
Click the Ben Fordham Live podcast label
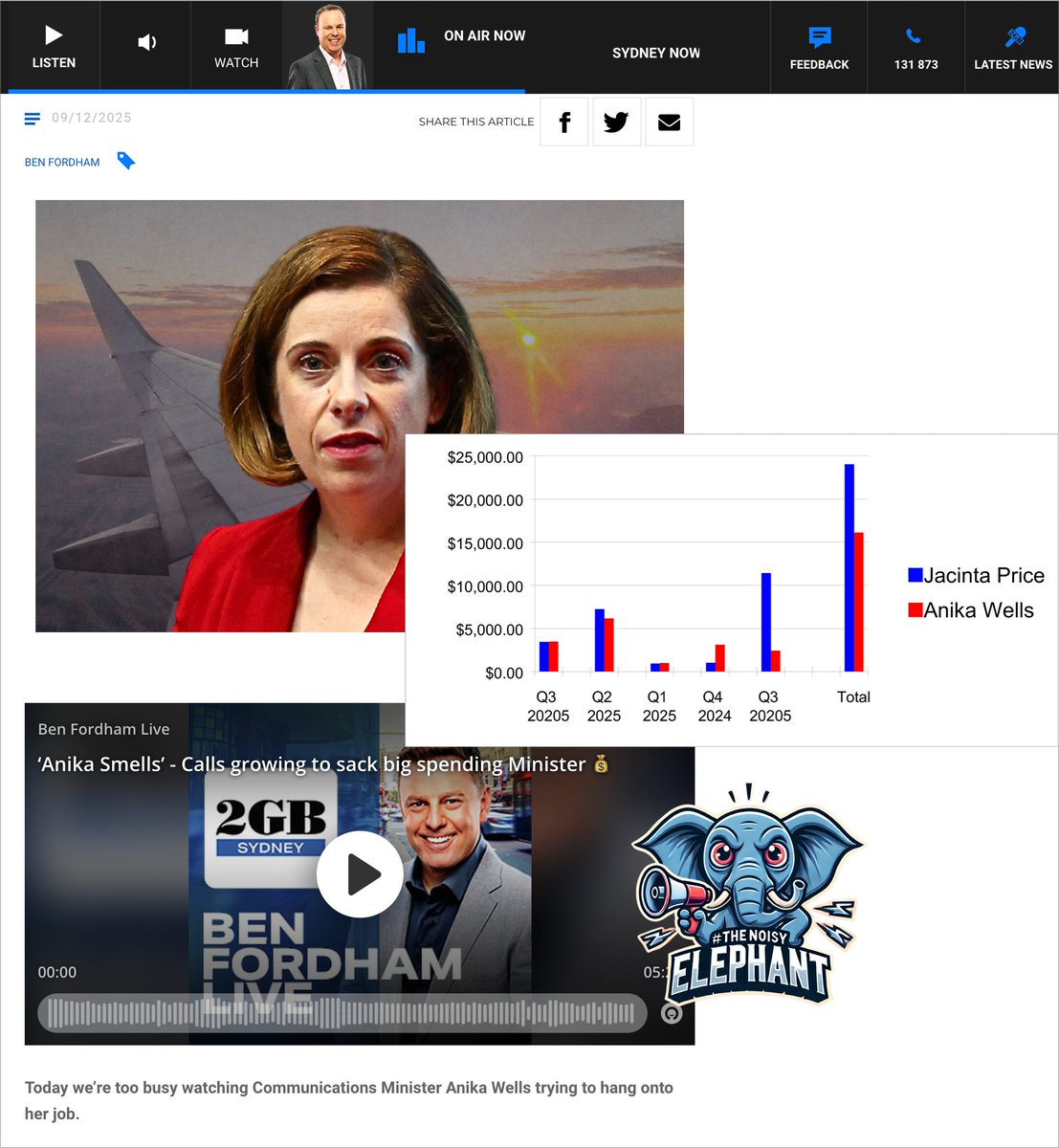click(x=103, y=729)
